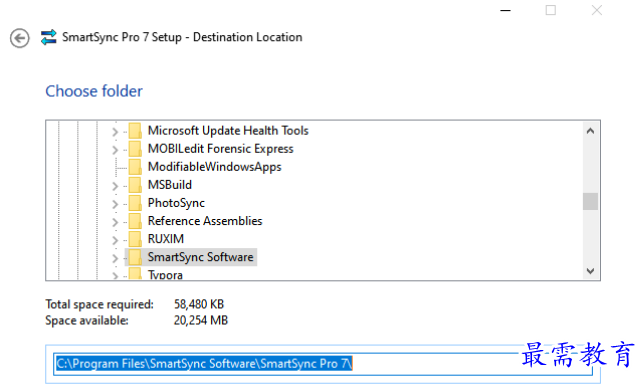Click the RUXIM folder icon
This screenshot has width=643, height=386.
coord(135,239)
